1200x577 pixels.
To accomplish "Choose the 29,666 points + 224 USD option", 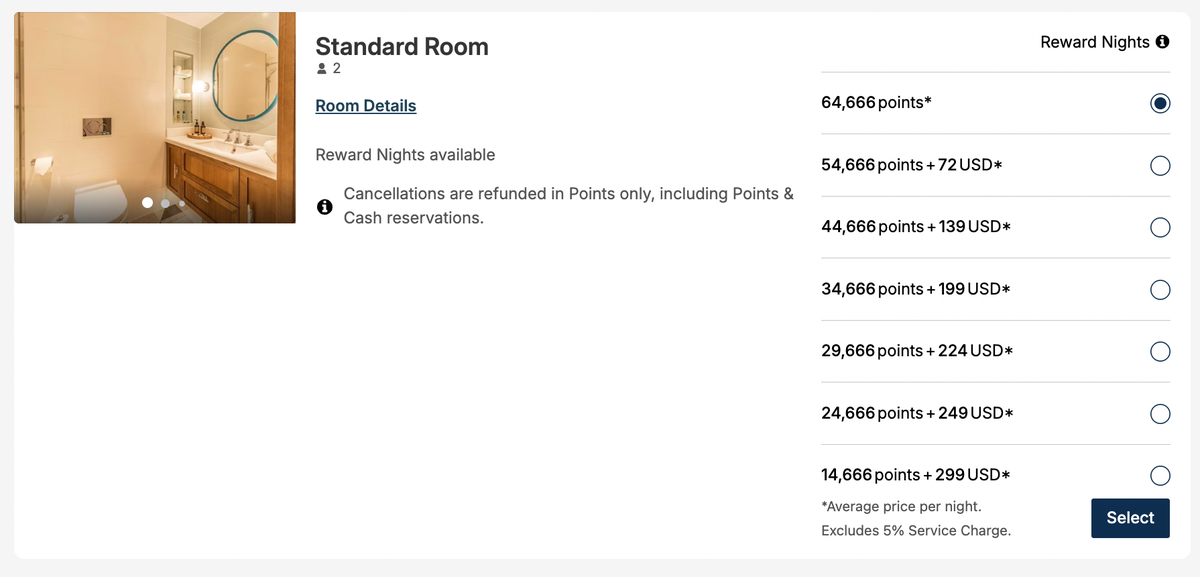I will click(1160, 351).
